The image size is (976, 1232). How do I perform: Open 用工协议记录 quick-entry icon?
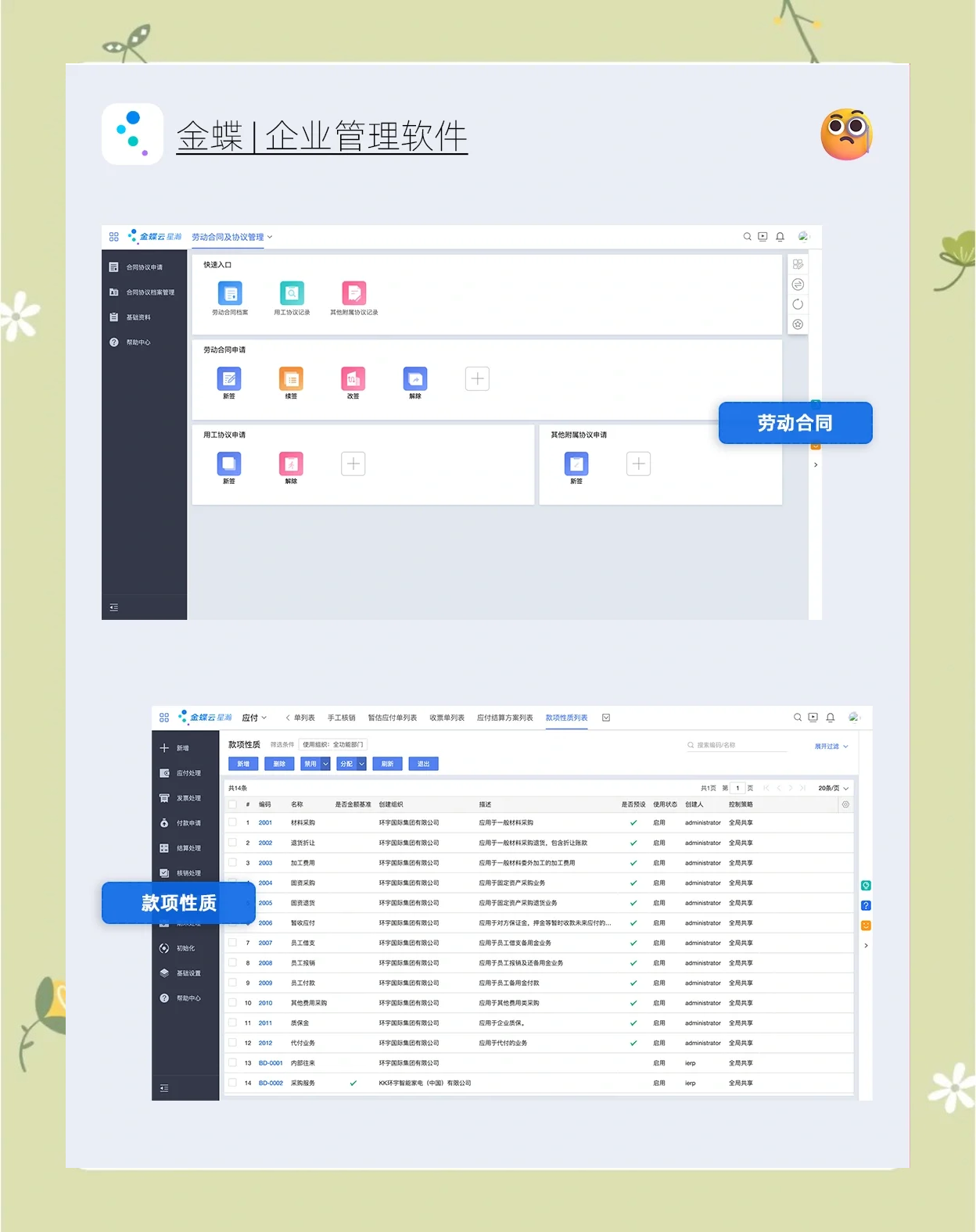click(x=292, y=293)
